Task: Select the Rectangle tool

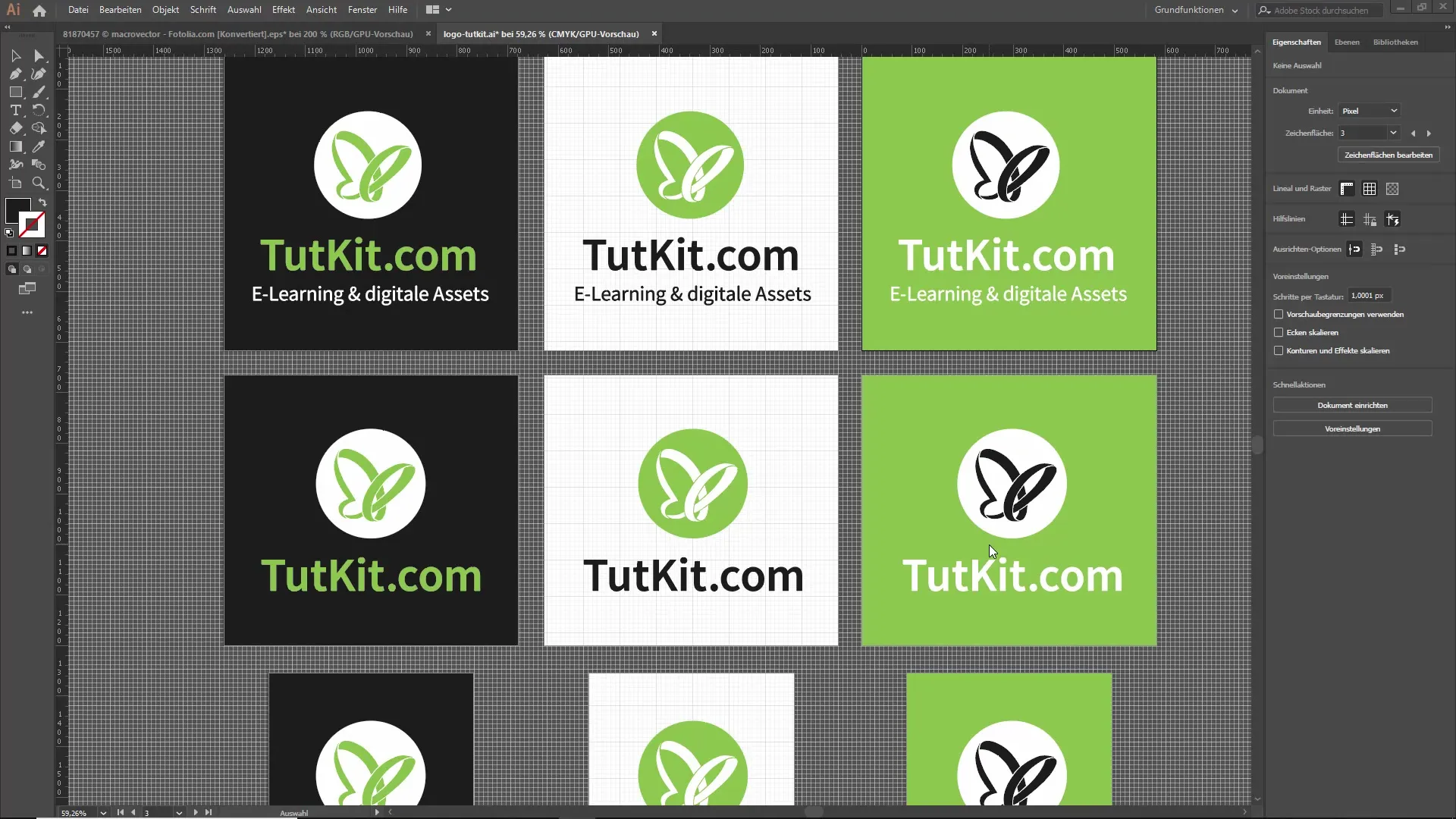Action: (x=15, y=92)
